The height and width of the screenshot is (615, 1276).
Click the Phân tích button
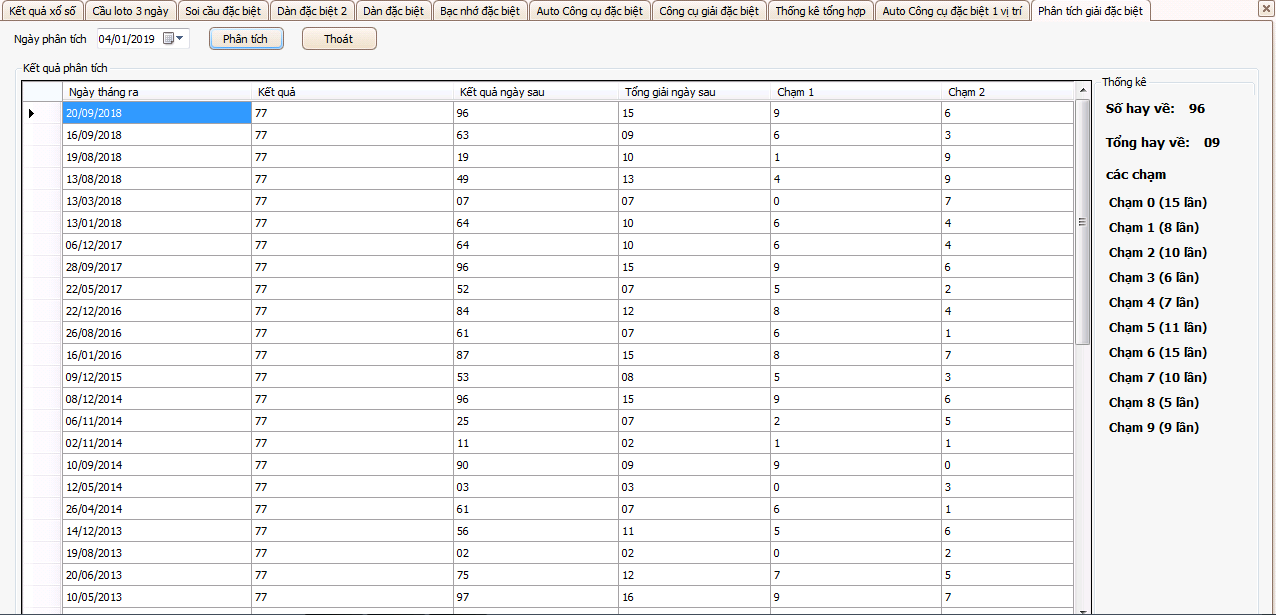point(246,39)
